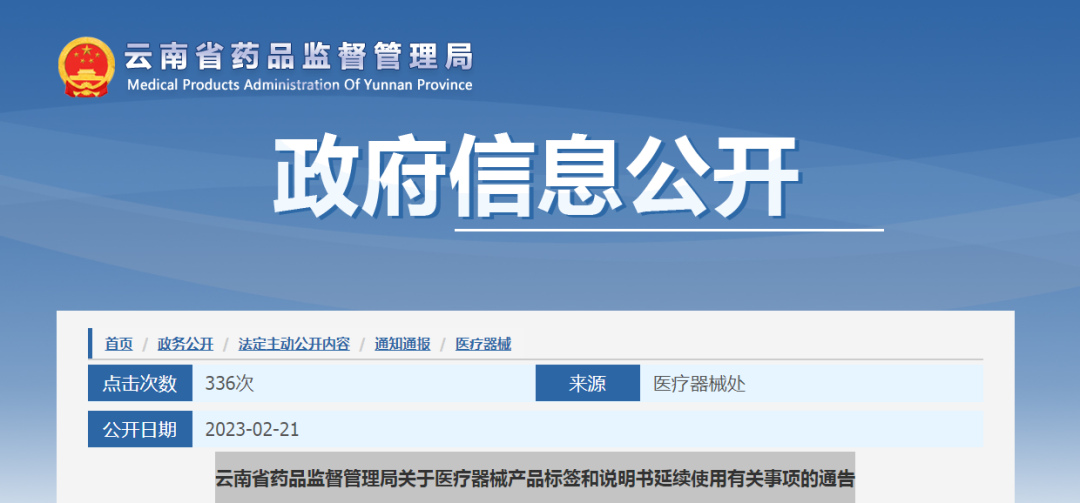Click the article title about 标签和说明书延续使用
1080x503 pixels.
coord(535,478)
